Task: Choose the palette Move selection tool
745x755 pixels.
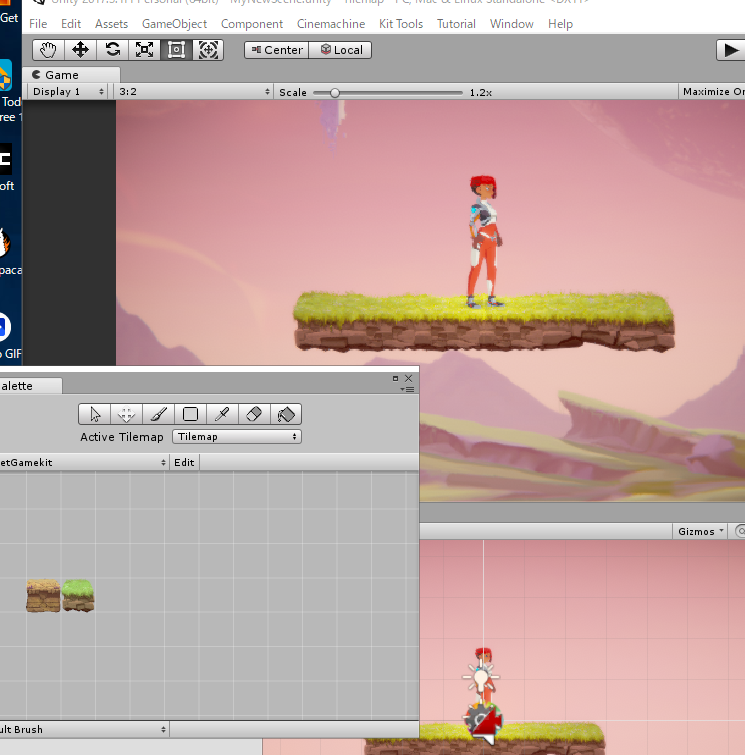Action: coord(126,414)
